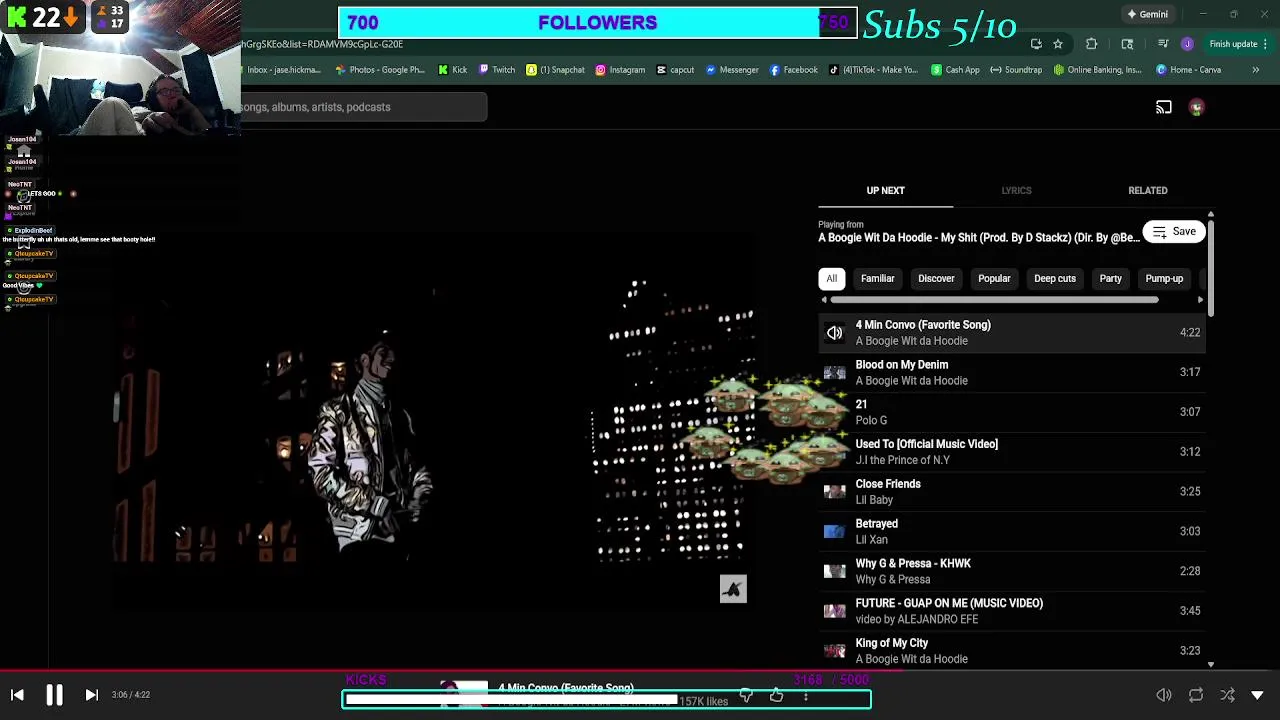Play Close Friends by Lil Baby
This screenshot has height=720, width=1280.
tap(1011, 492)
